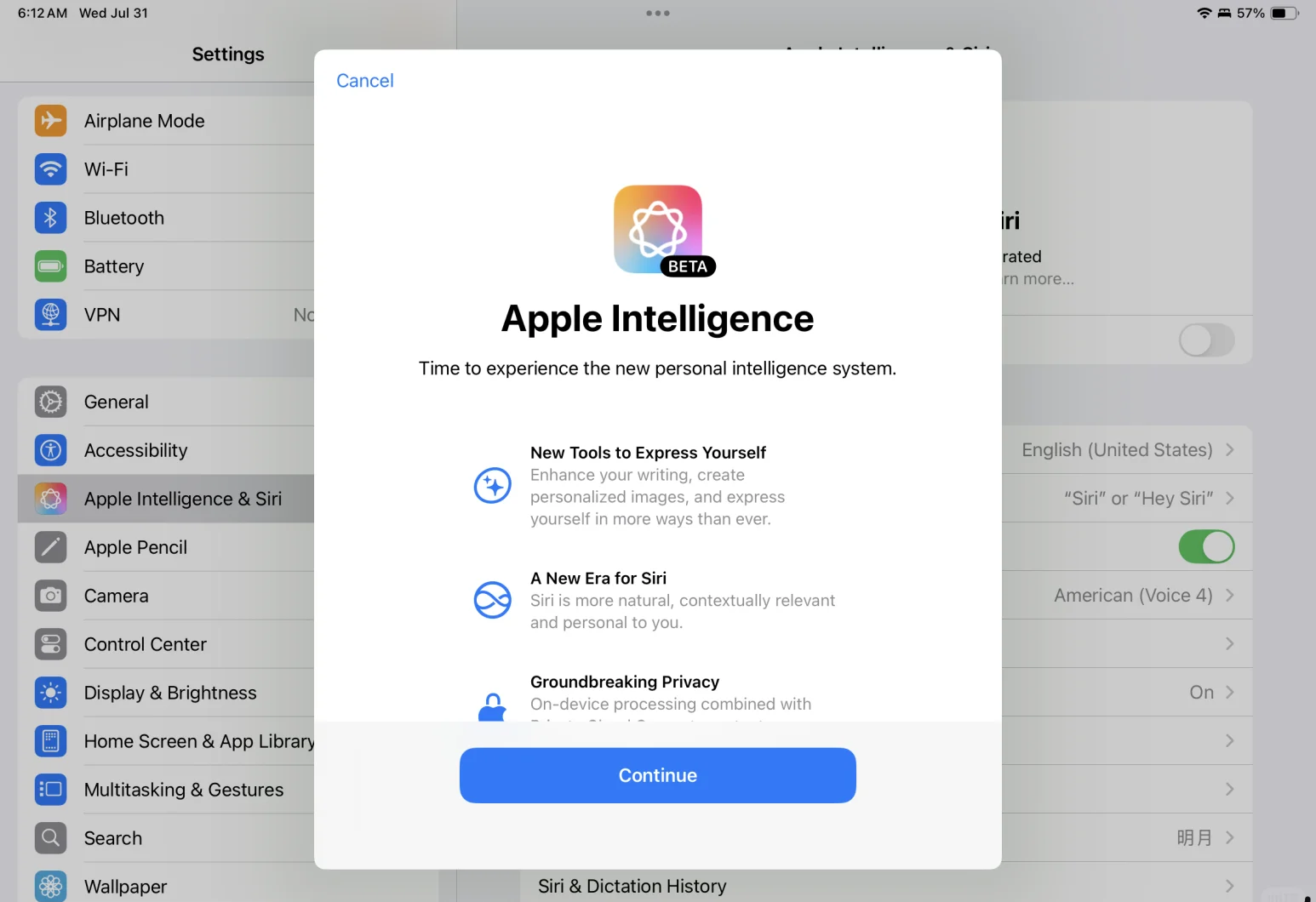Enable the dimmed toggle on the right
The width and height of the screenshot is (1316, 902).
click(1205, 340)
